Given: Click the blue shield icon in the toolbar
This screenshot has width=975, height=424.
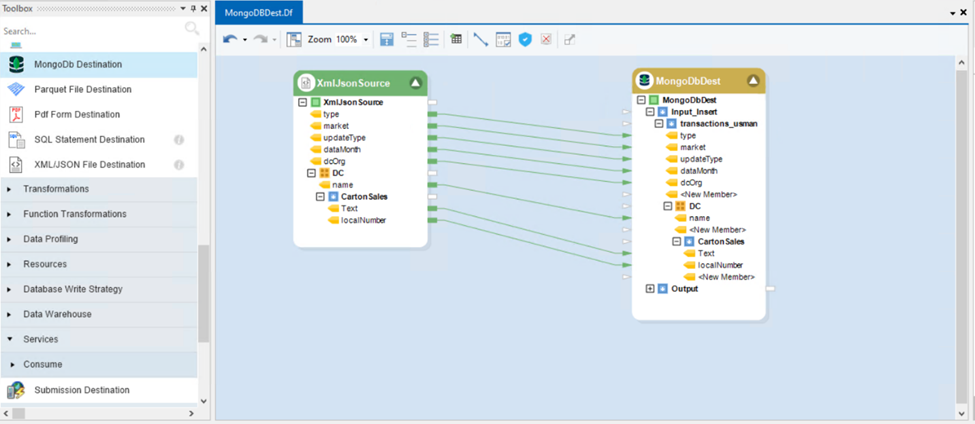Looking at the screenshot, I should [525, 40].
